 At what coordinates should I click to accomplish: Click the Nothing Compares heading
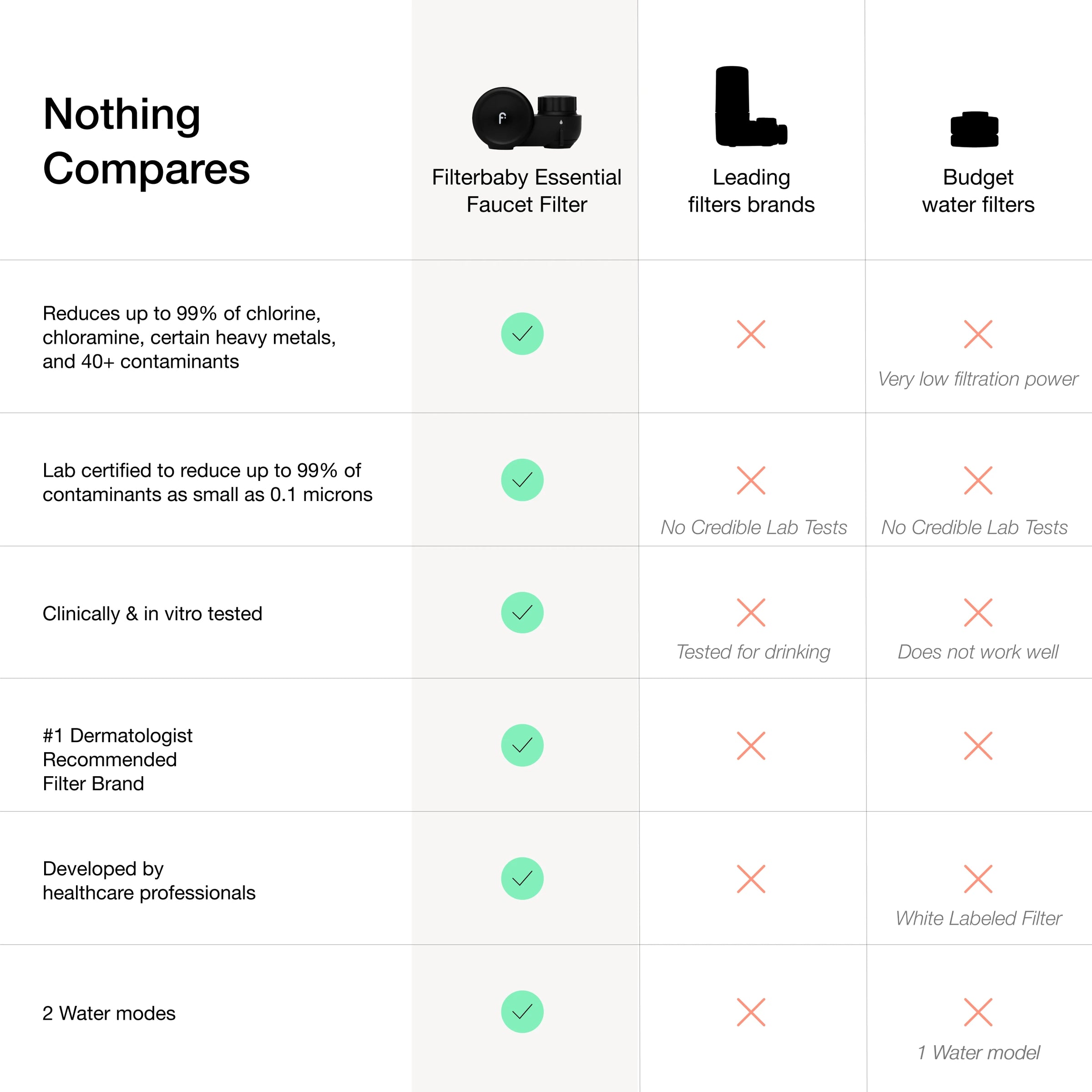click(x=147, y=141)
